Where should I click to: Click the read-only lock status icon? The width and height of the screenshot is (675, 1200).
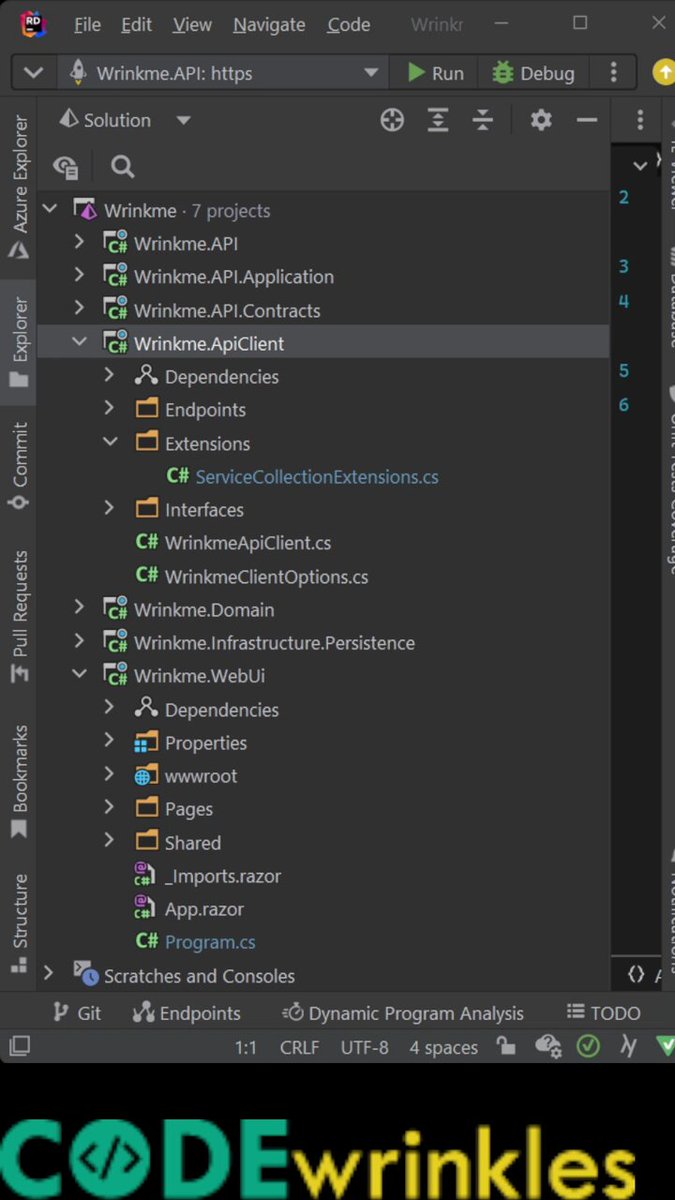click(x=507, y=1046)
